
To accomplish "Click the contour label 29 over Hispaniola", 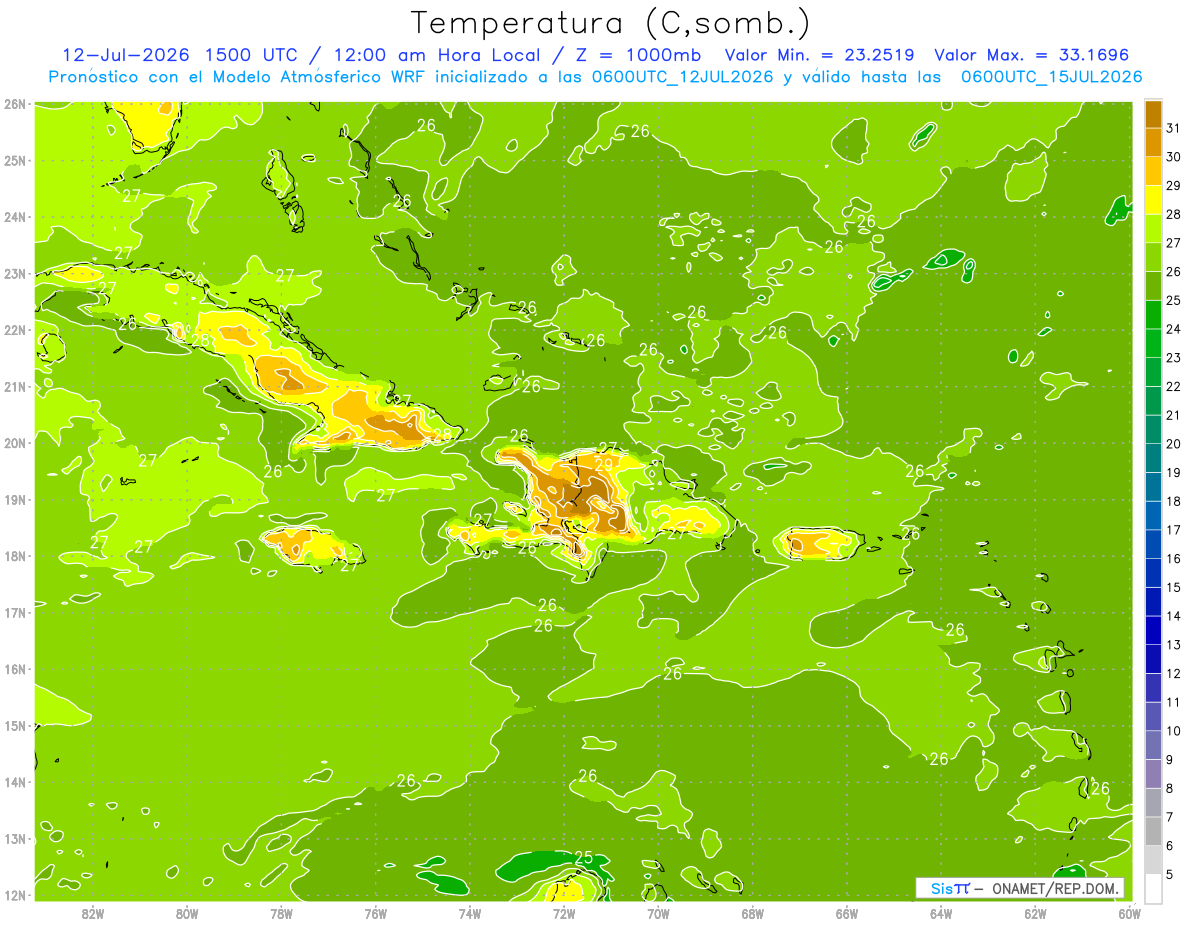I will 604,464.
